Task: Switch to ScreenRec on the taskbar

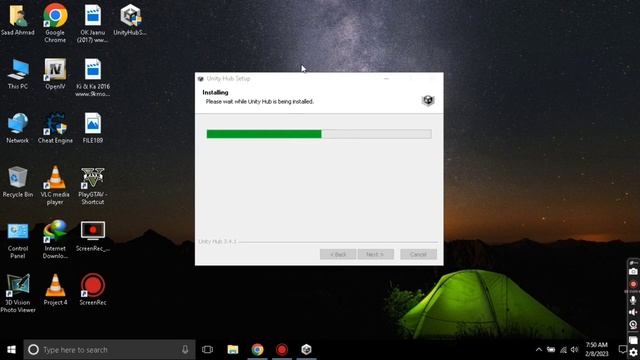Action: tap(282, 350)
